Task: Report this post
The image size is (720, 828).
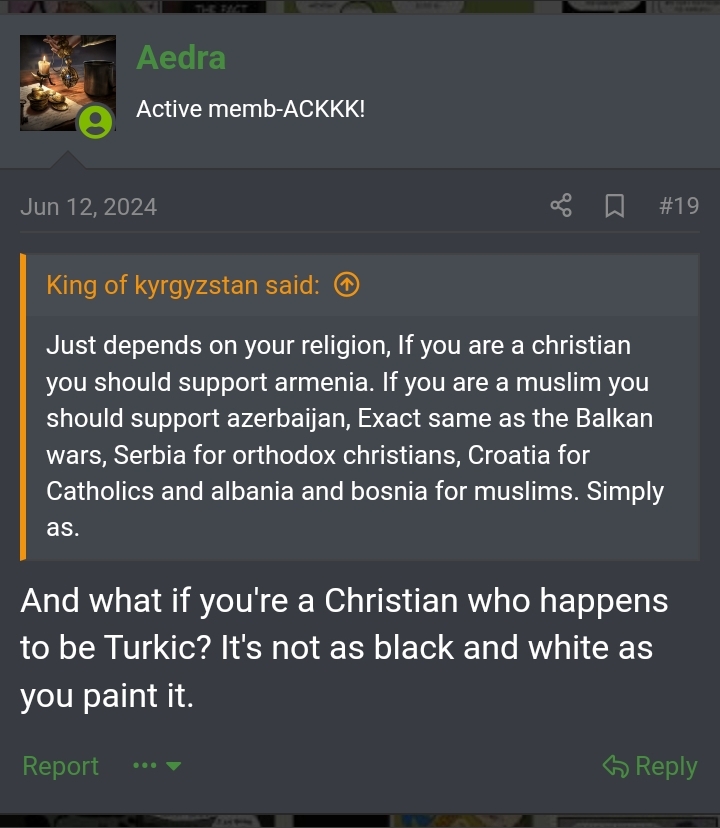Action: (x=60, y=766)
